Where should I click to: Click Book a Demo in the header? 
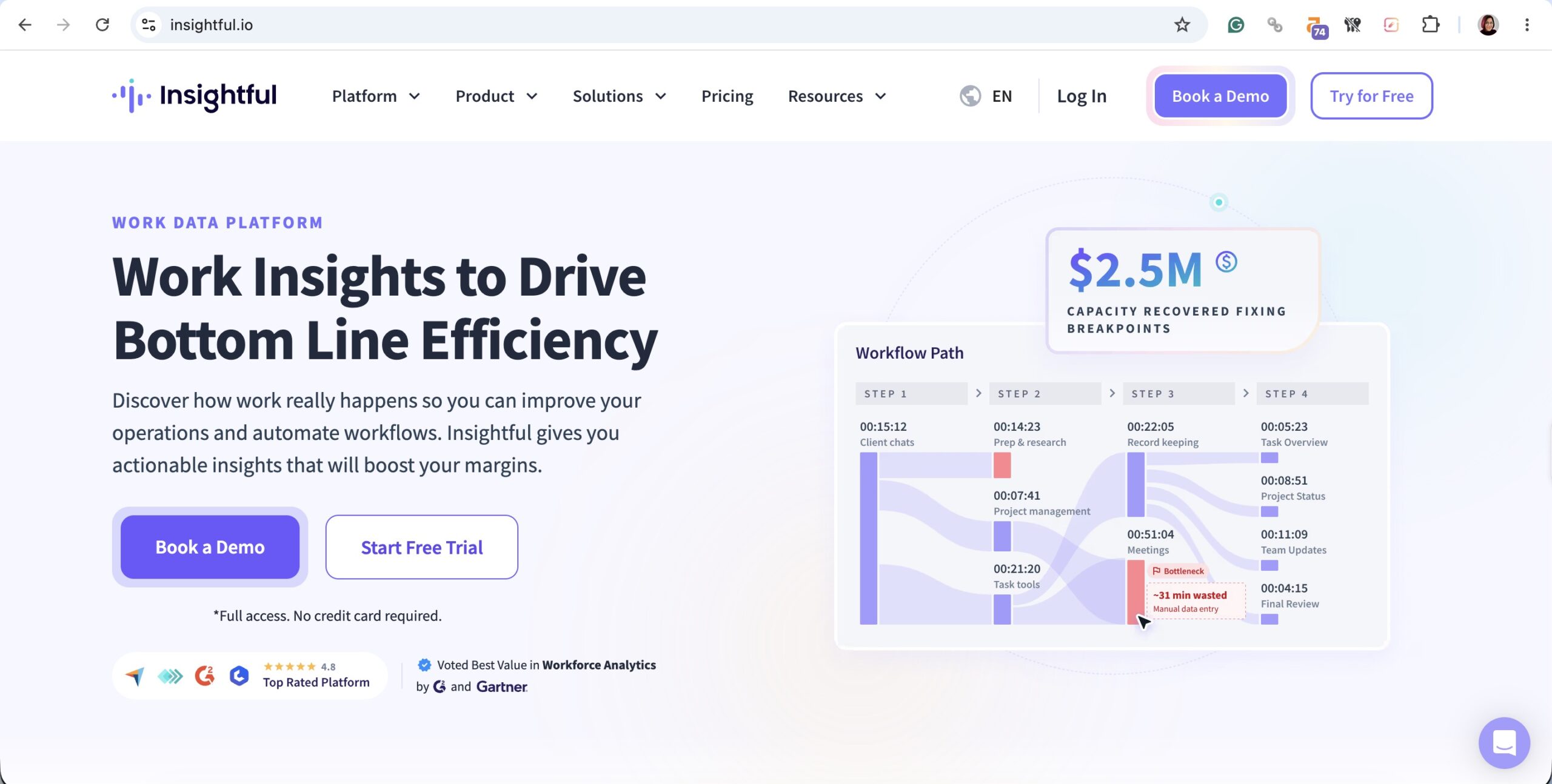[x=1220, y=96]
